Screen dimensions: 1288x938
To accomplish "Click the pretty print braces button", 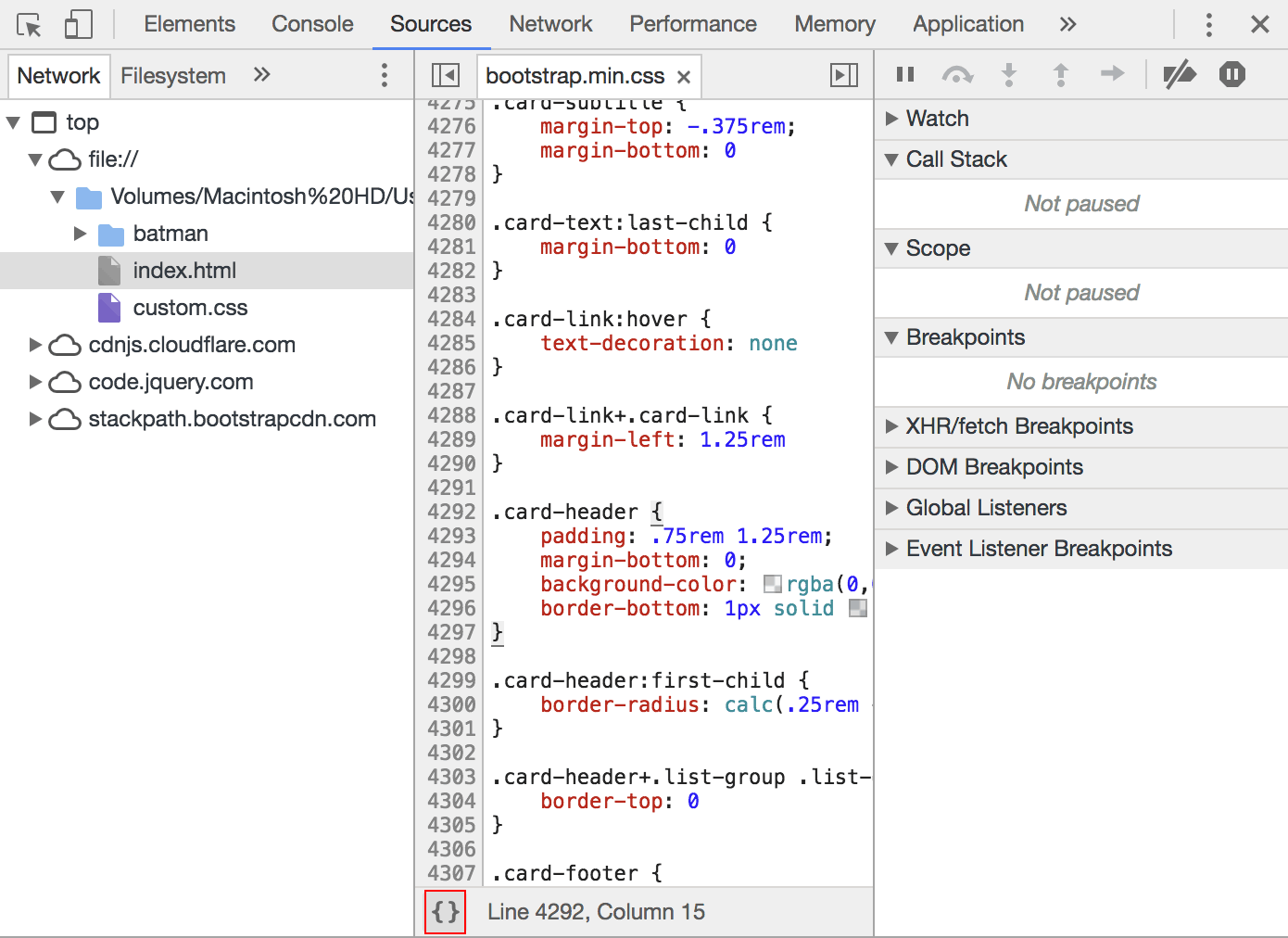I will [446, 912].
